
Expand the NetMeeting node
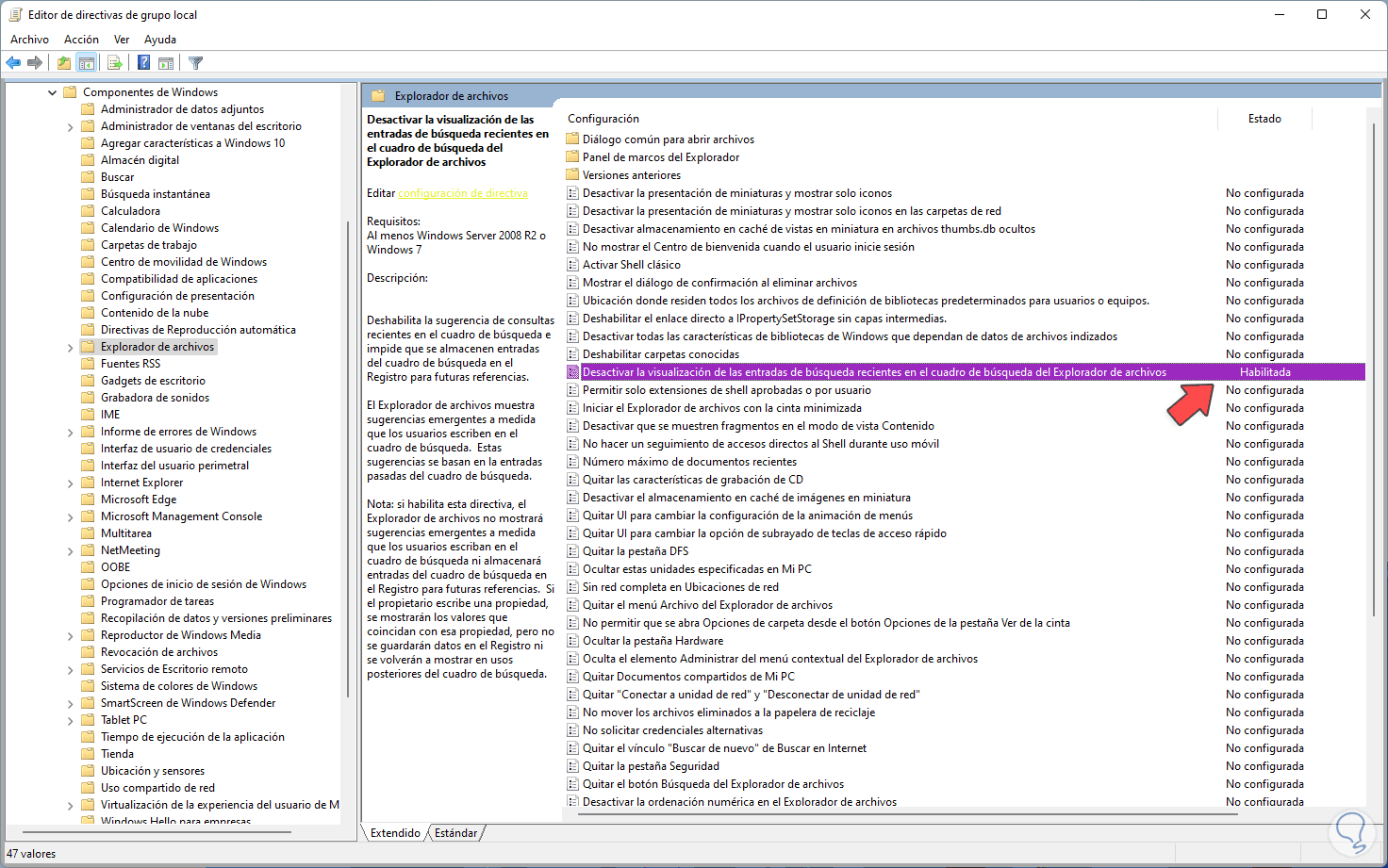pos(70,550)
